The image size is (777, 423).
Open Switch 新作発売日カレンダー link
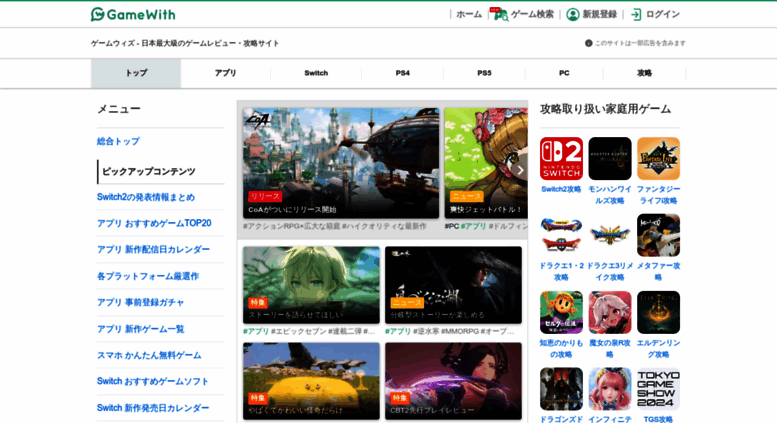(x=153, y=408)
